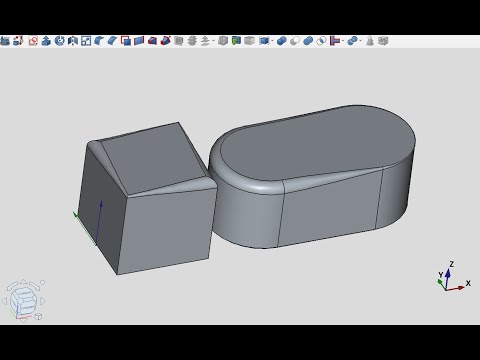Click the grey box icon beside green P

pyautogui.click(x=223, y=41)
